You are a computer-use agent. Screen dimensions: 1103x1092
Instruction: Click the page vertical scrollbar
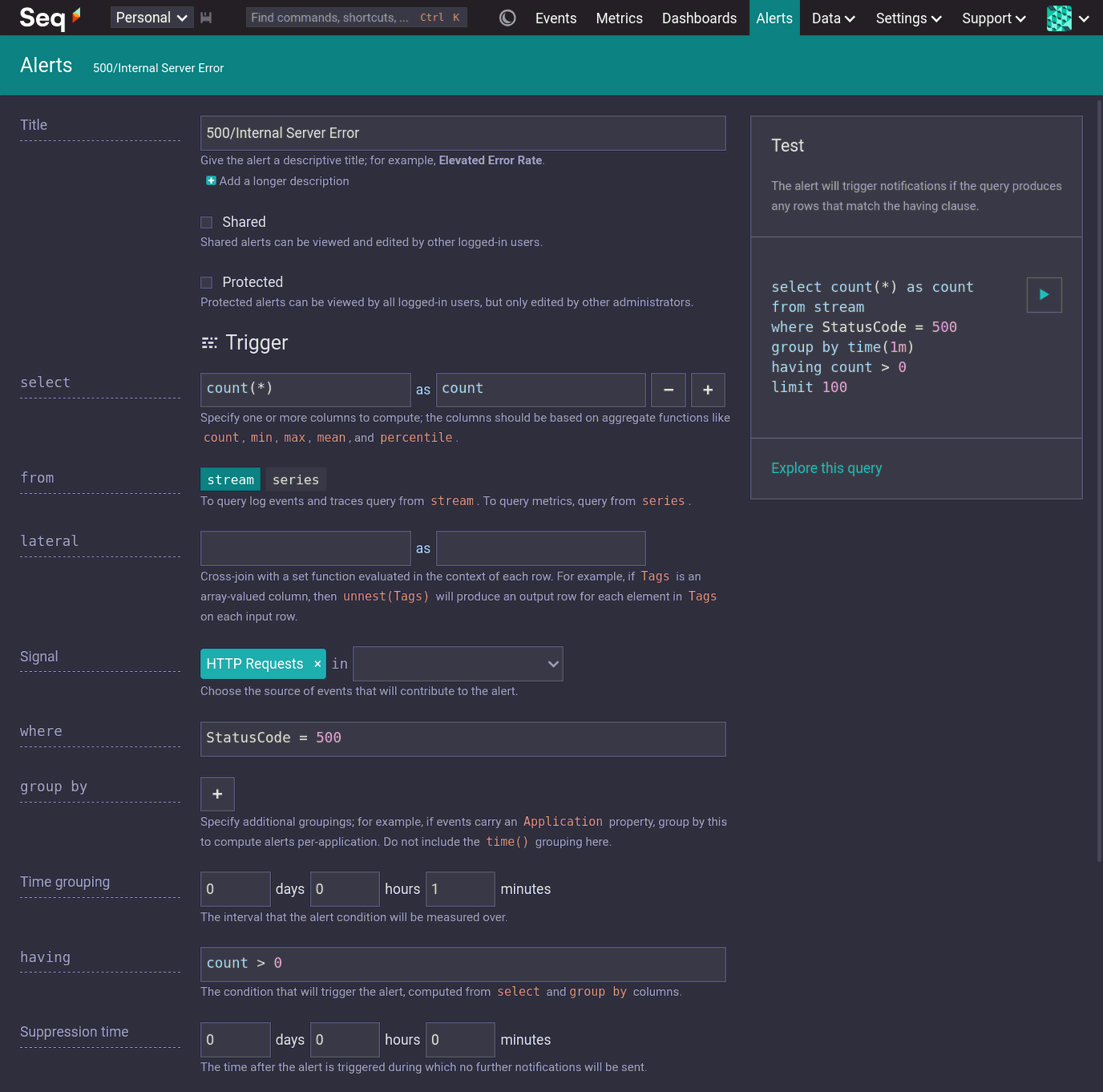[x=1099, y=481]
